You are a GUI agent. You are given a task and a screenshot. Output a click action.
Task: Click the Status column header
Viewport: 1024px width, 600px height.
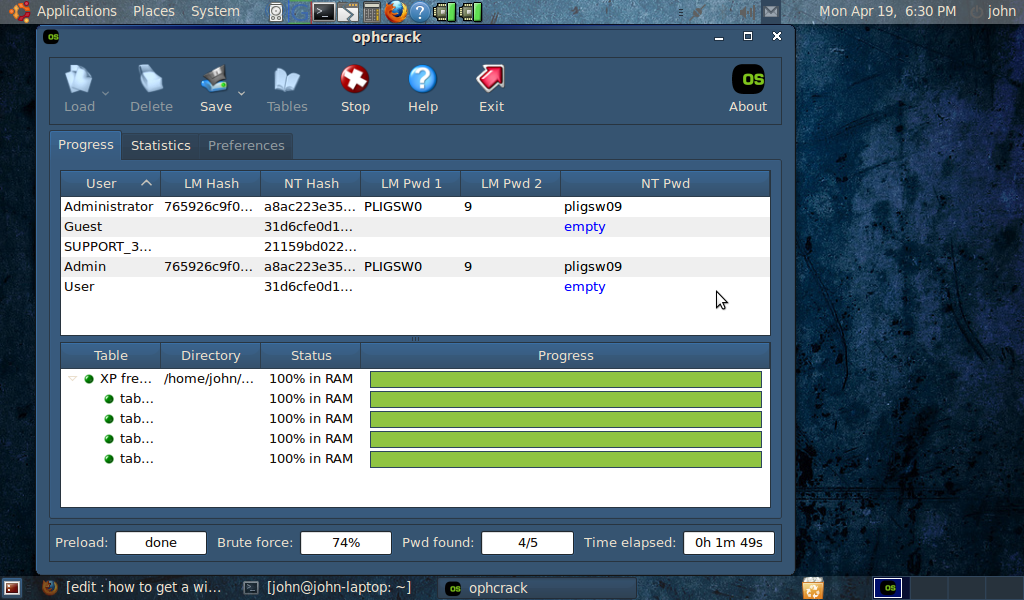click(311, 356)
